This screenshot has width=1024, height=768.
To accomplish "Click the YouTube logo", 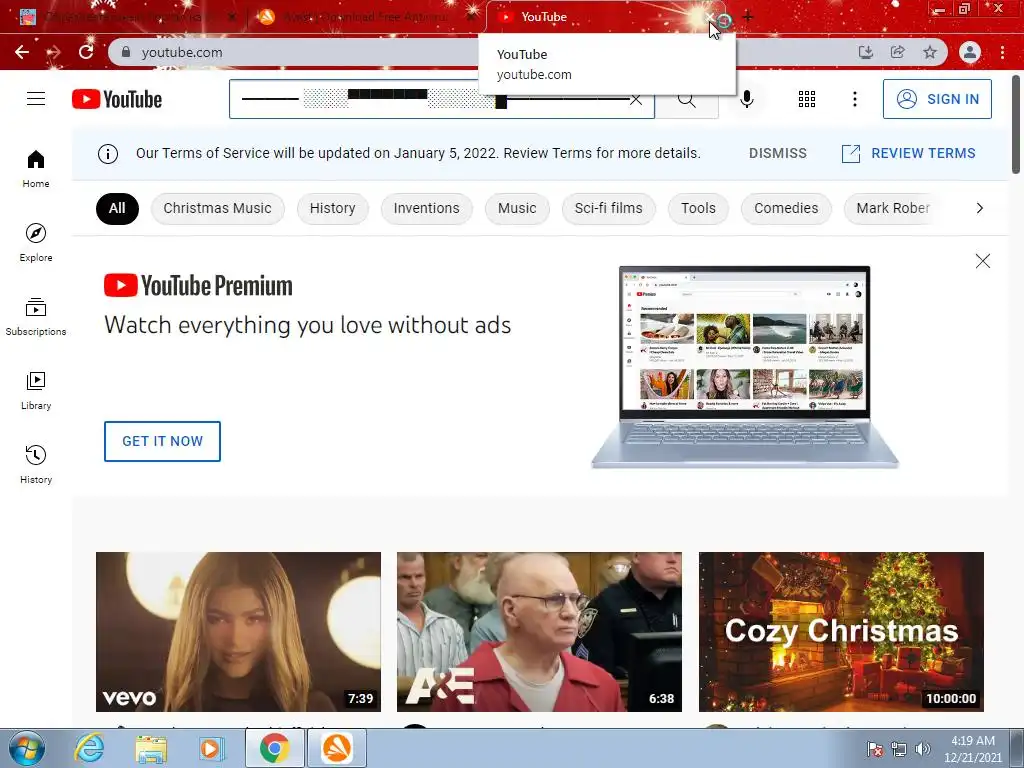I will click(117, 99).
